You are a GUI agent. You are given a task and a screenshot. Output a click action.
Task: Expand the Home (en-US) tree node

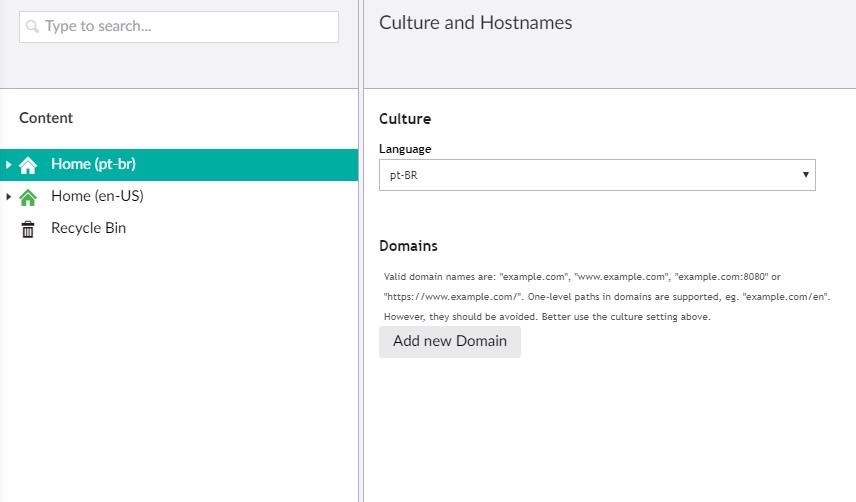[9, 196]
